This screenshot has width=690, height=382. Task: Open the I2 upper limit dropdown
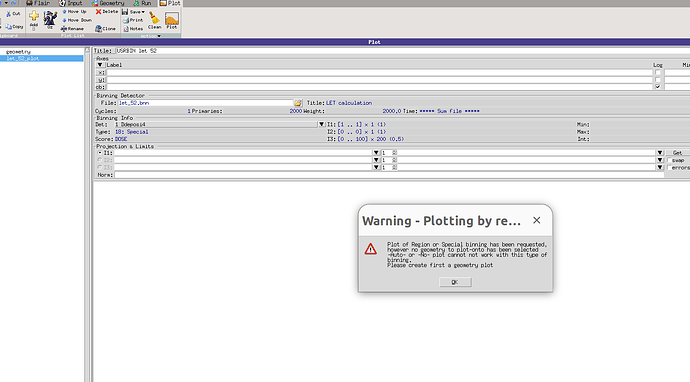660,160
